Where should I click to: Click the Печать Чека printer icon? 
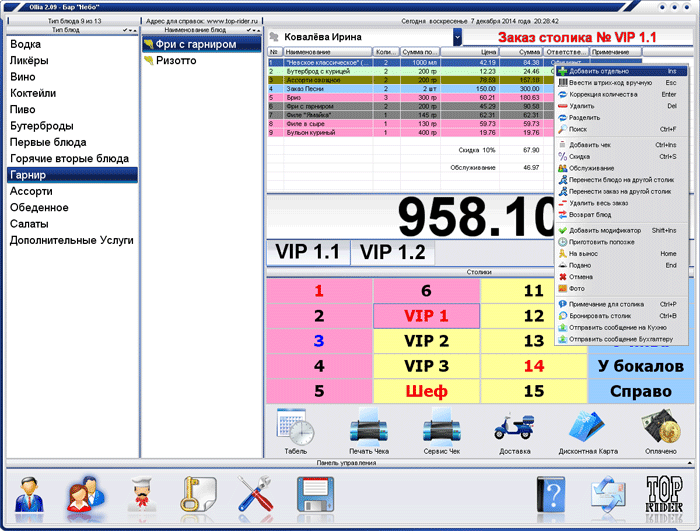(x=369, y=432)
